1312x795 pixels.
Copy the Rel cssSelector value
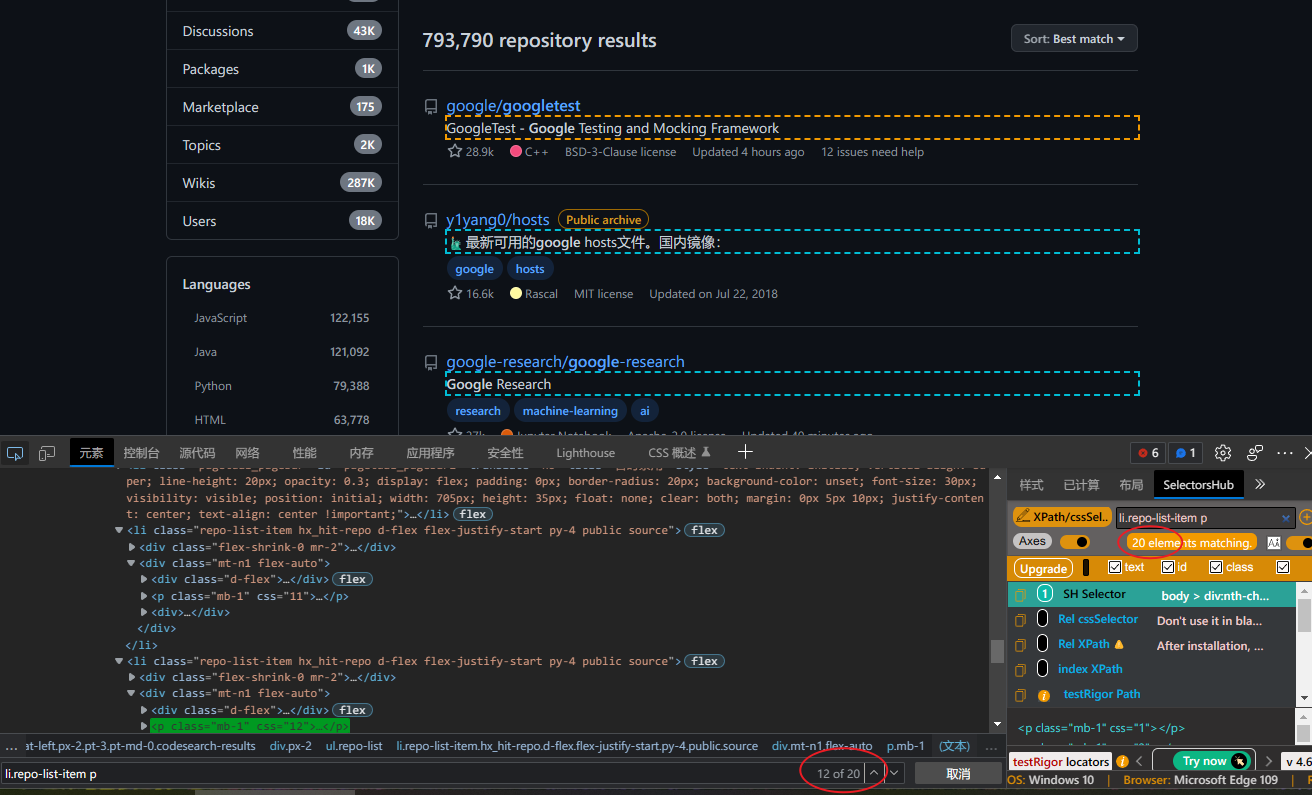1020,620
